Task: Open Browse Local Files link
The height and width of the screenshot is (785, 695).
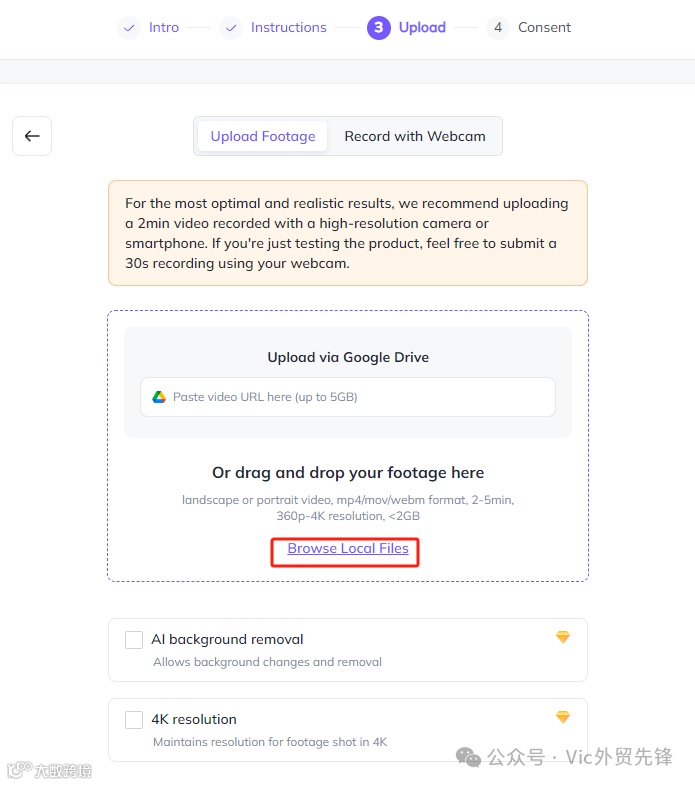Action: [x=347, y=549]
